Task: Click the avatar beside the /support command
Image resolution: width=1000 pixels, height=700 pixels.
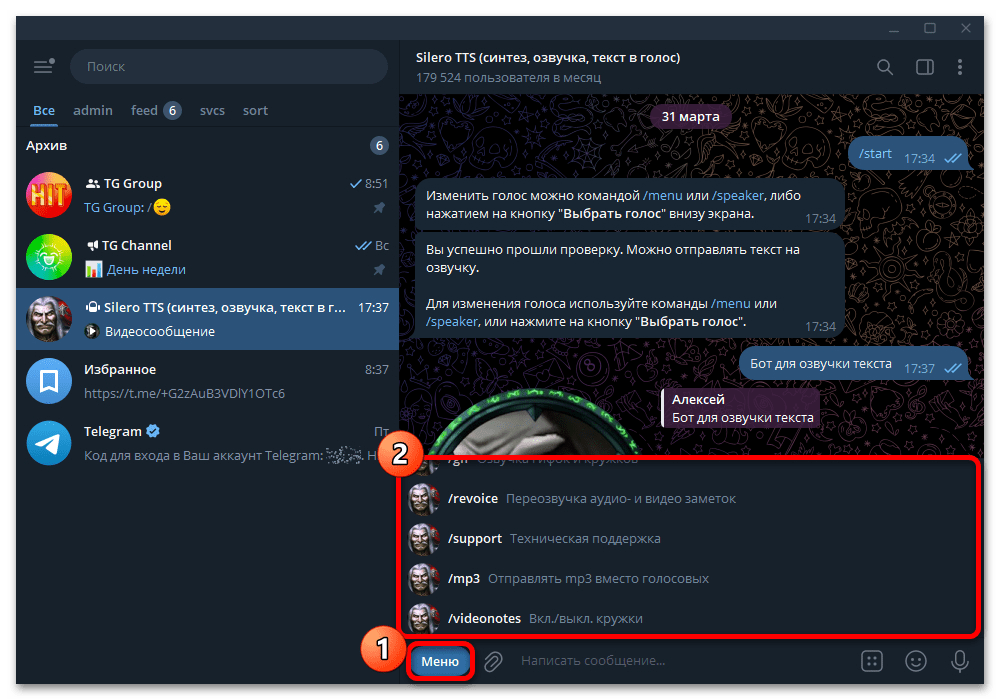Action: 423,539
